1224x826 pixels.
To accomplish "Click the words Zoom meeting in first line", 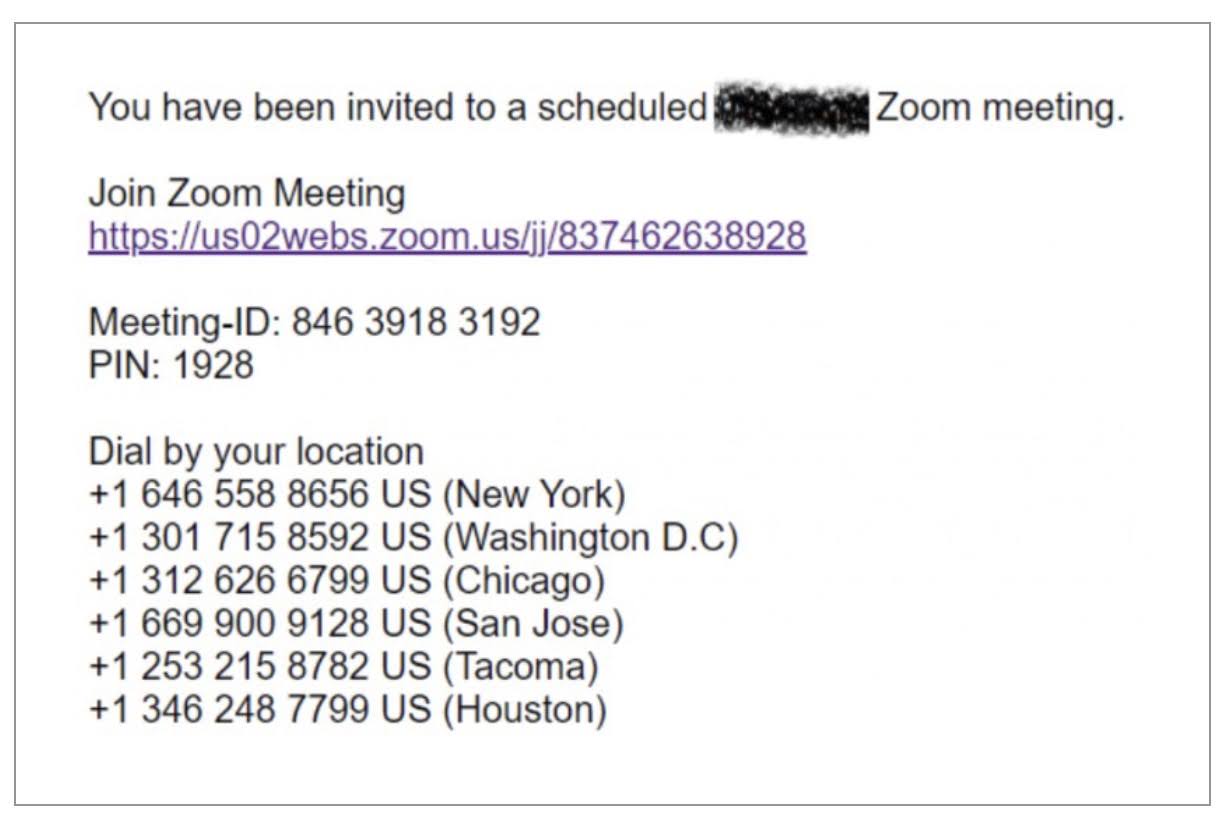I will [1000, 107].
